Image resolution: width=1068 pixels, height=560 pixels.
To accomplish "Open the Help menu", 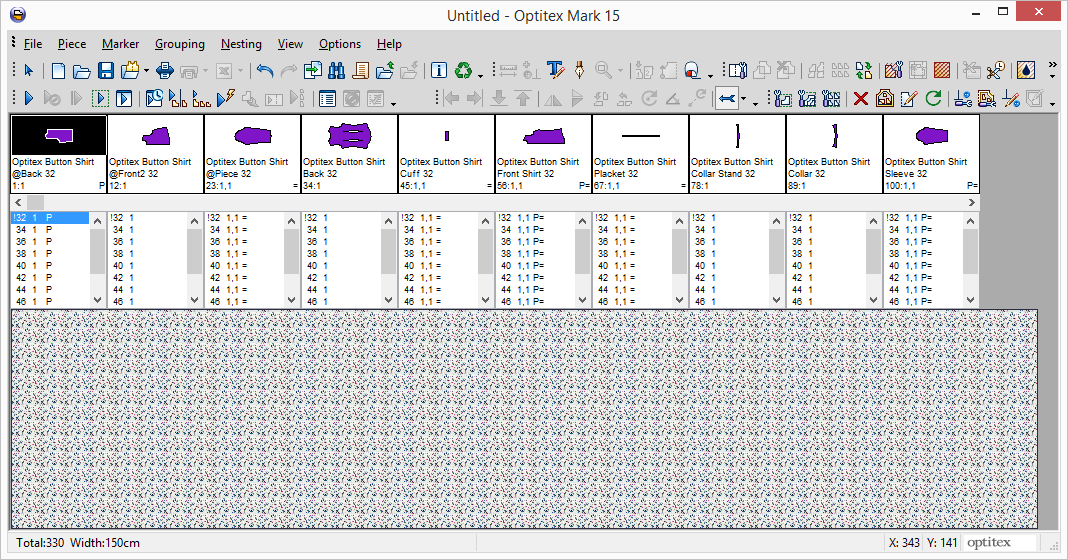I will pos(389,44).
